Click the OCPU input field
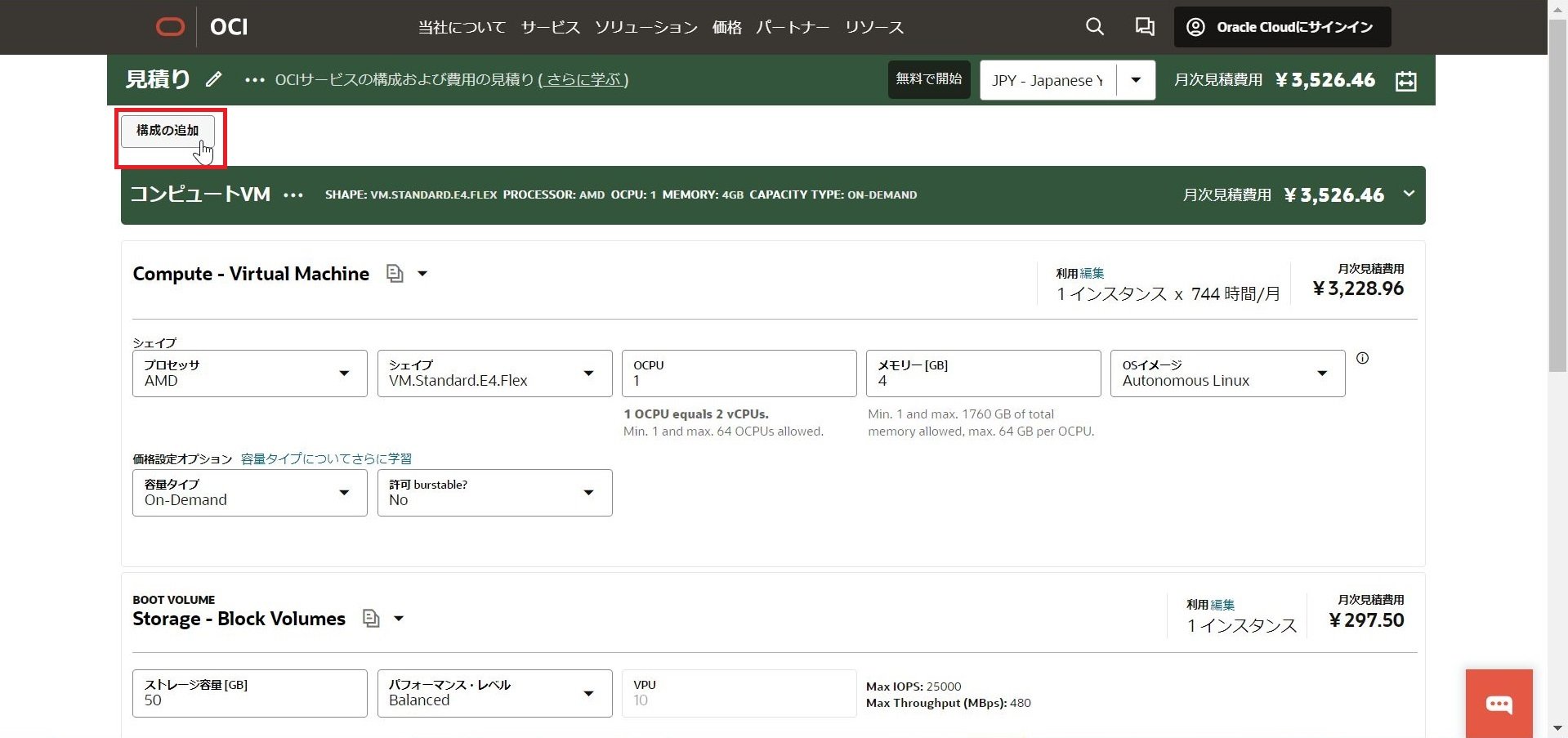 [x=739, y=374]
